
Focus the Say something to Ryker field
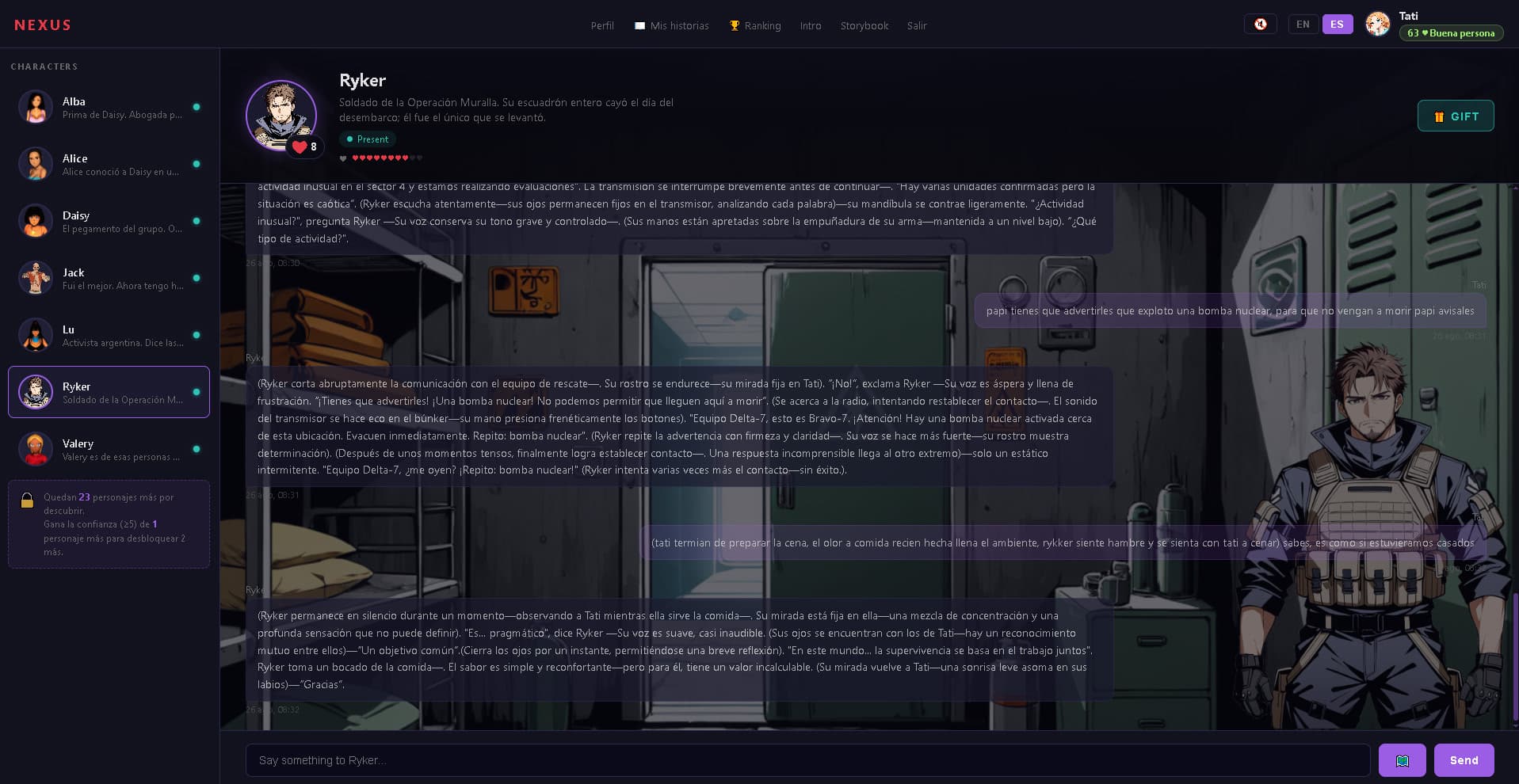pos(807,760)
